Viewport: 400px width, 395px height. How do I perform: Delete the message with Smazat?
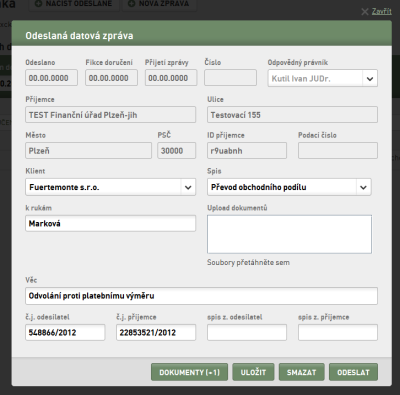(301, 372)
